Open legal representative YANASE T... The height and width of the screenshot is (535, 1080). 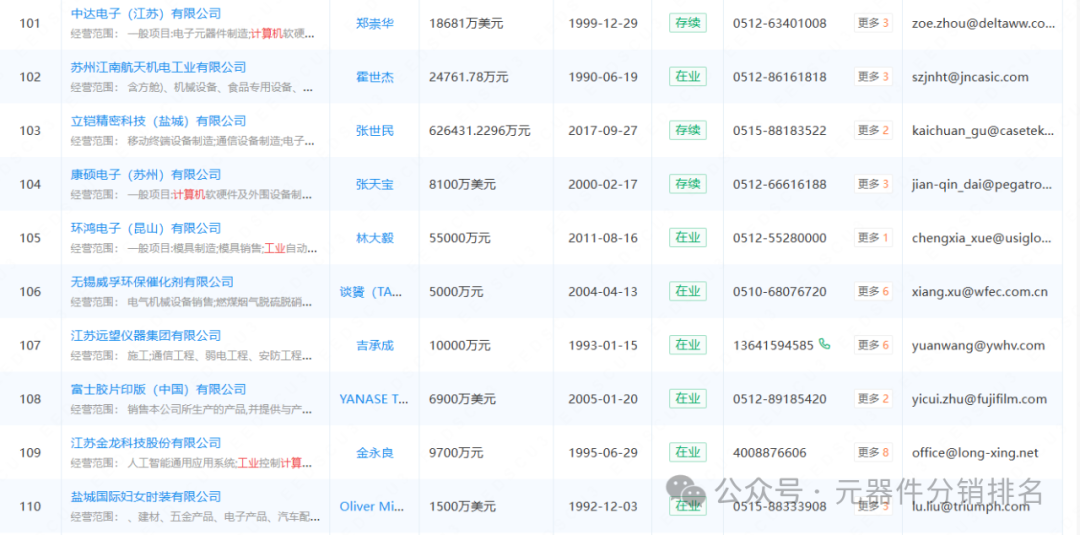point(374,399)
